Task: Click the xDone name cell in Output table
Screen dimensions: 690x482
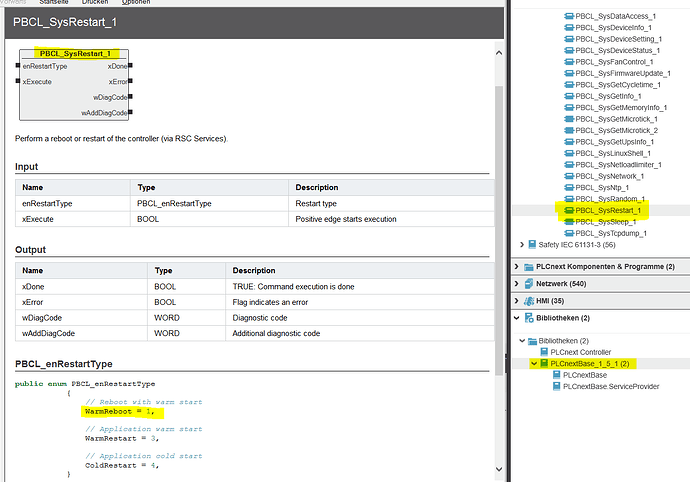Action: [x=81, y=287]
